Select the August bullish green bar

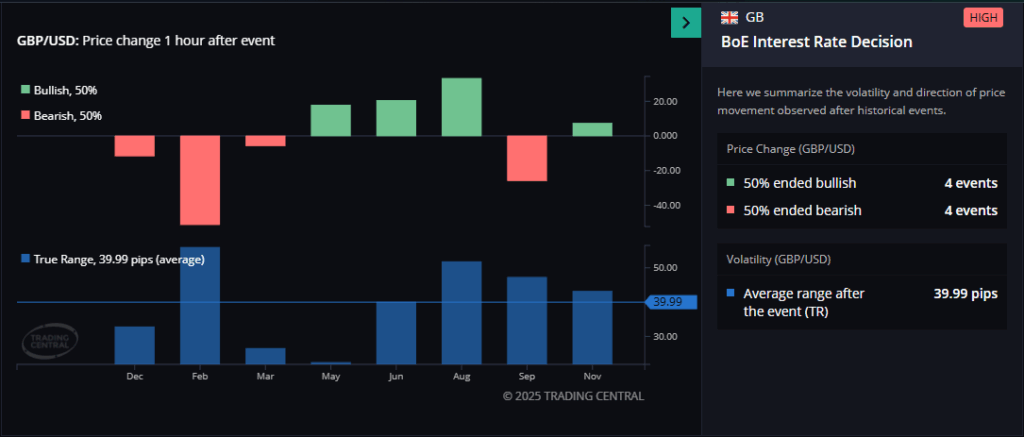(461, 106)
